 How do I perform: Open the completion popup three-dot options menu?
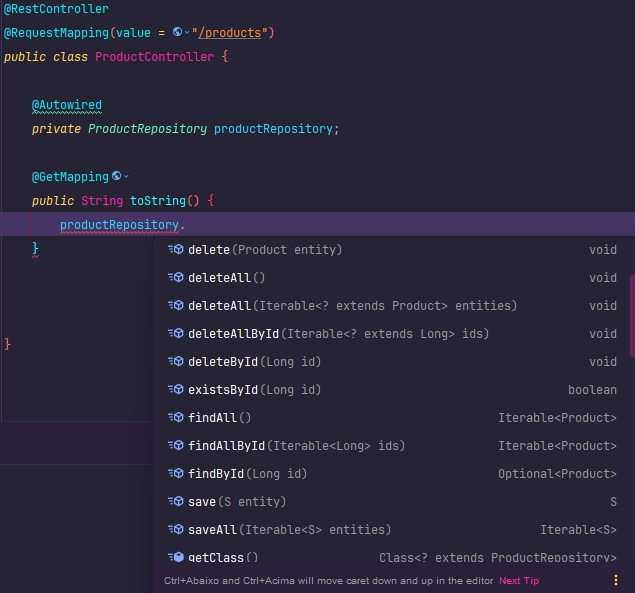coord(616,580)
